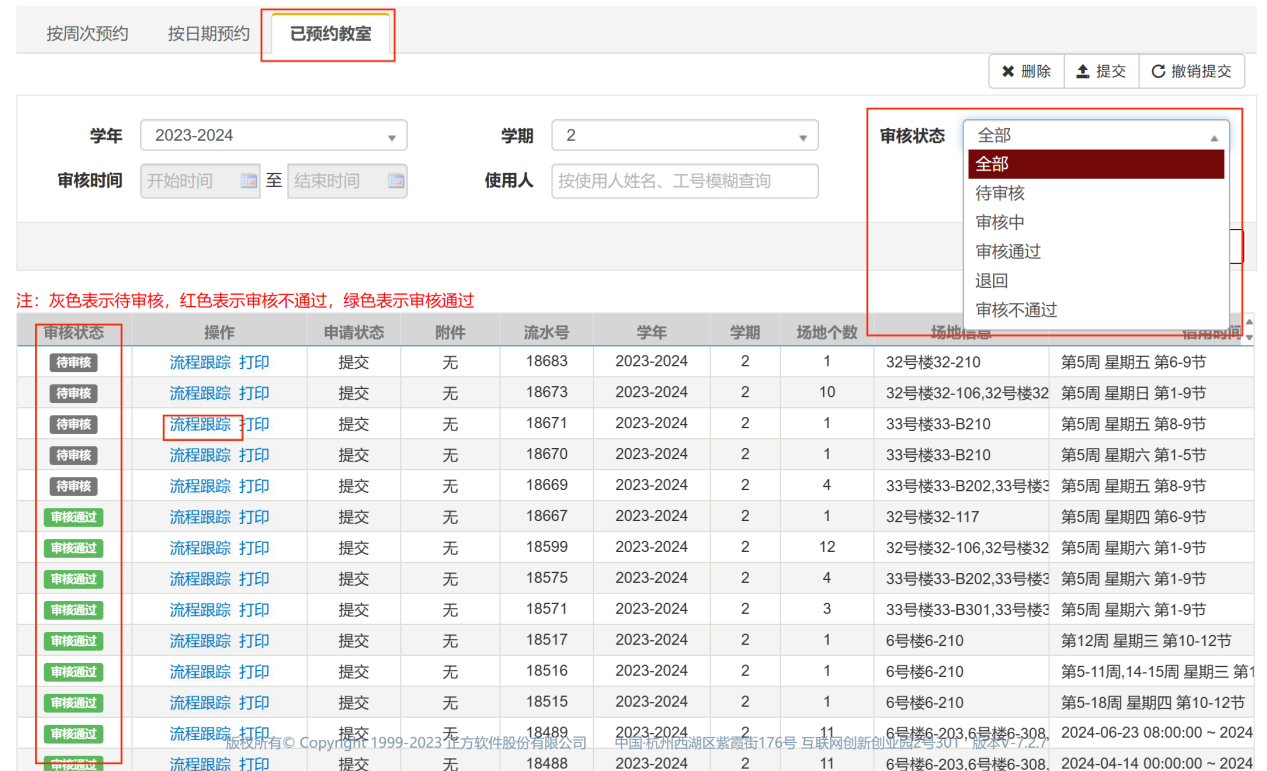Open 流程跟踪 for serial number 18517
The image size is (1267, 771).
point(200,641)
